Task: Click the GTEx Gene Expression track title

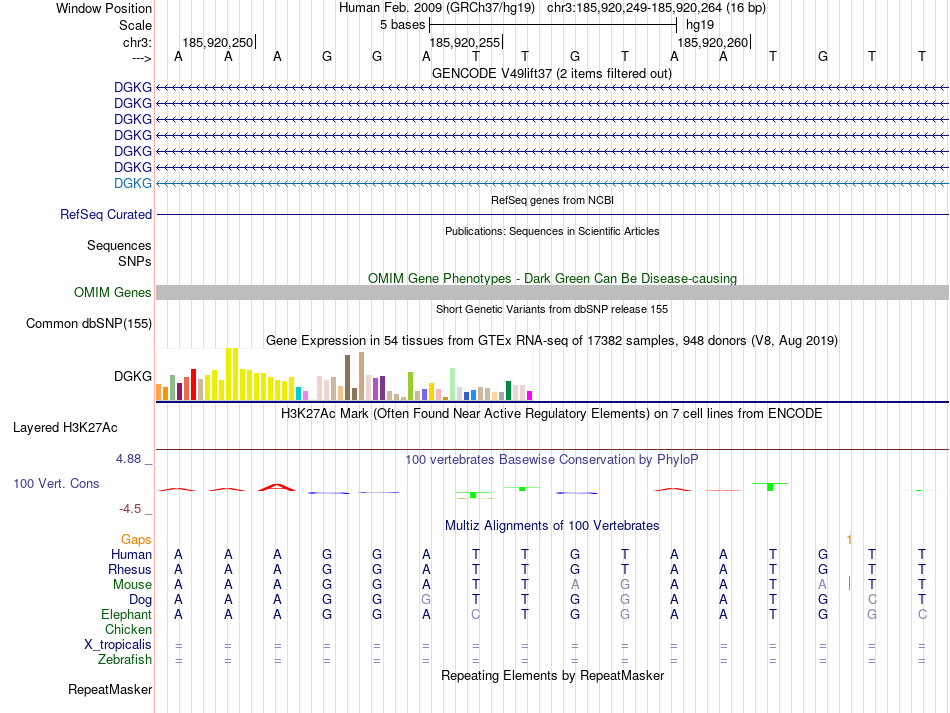Action: coord(552,340)
